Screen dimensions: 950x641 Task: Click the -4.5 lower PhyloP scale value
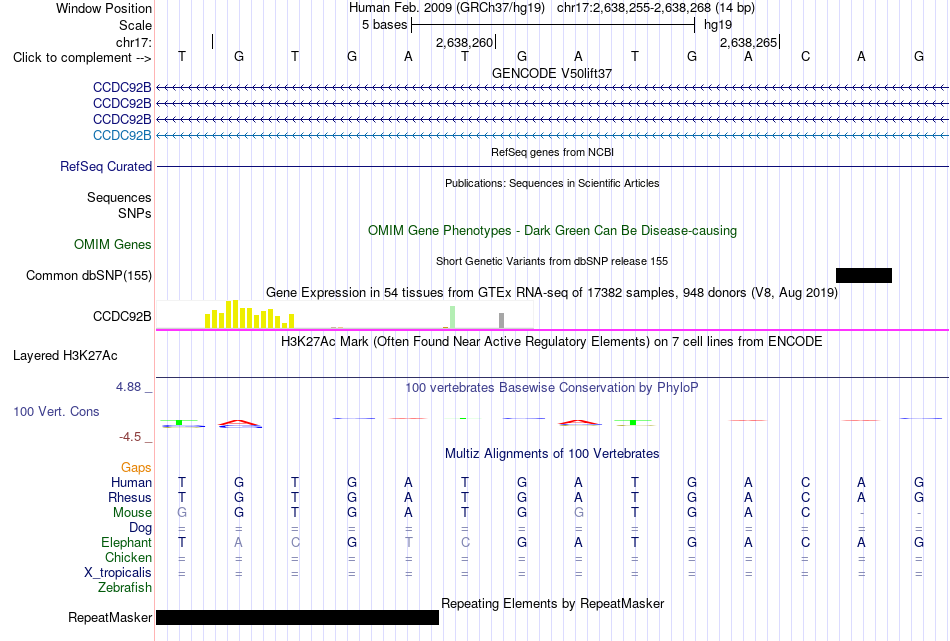tap(130, 437)
